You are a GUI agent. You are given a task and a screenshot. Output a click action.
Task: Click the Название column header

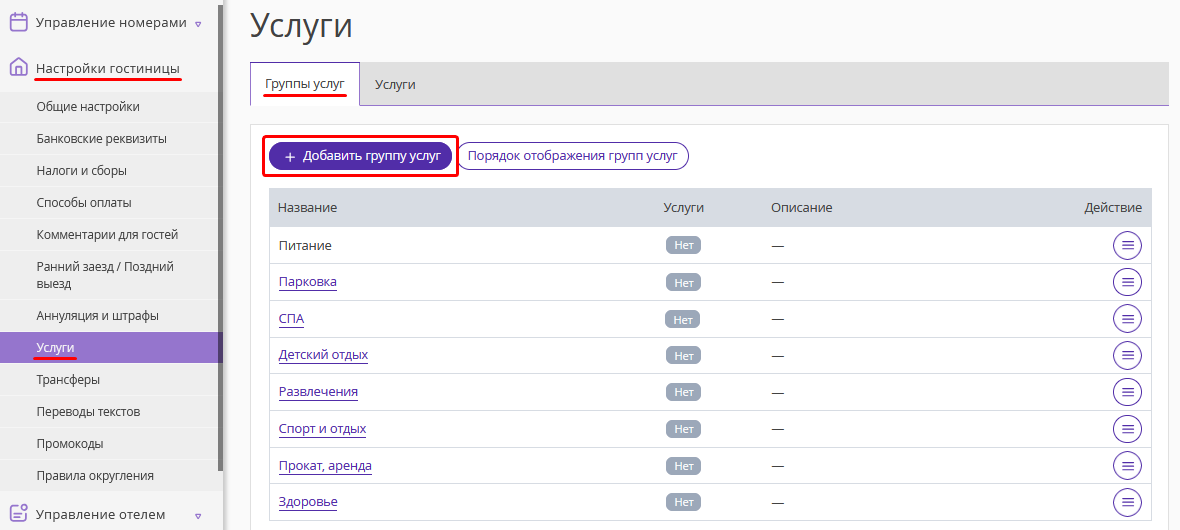307,208
